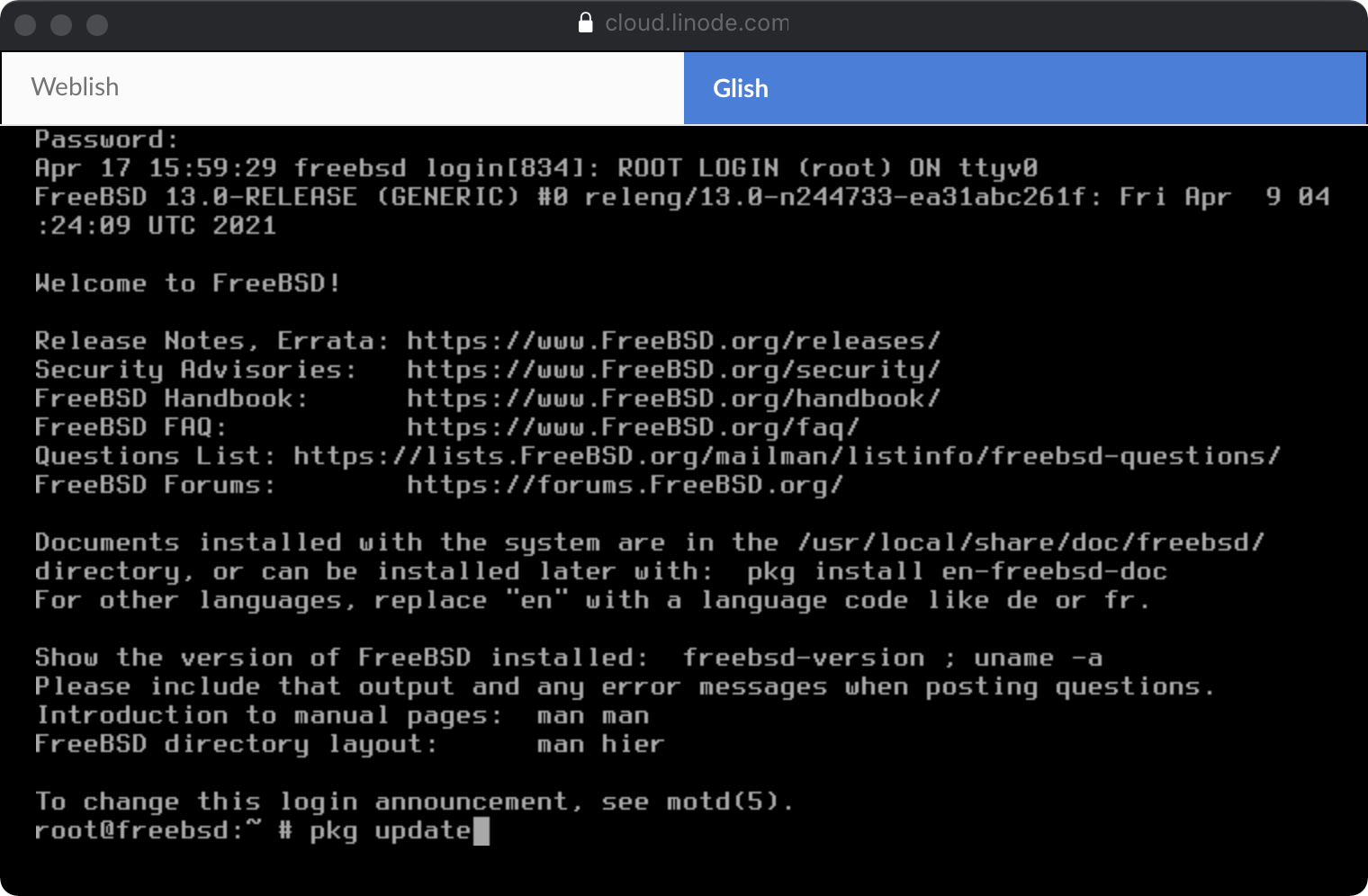
Task: Click the forums.FreeBSD.org URL
Action: click(625, 486)
